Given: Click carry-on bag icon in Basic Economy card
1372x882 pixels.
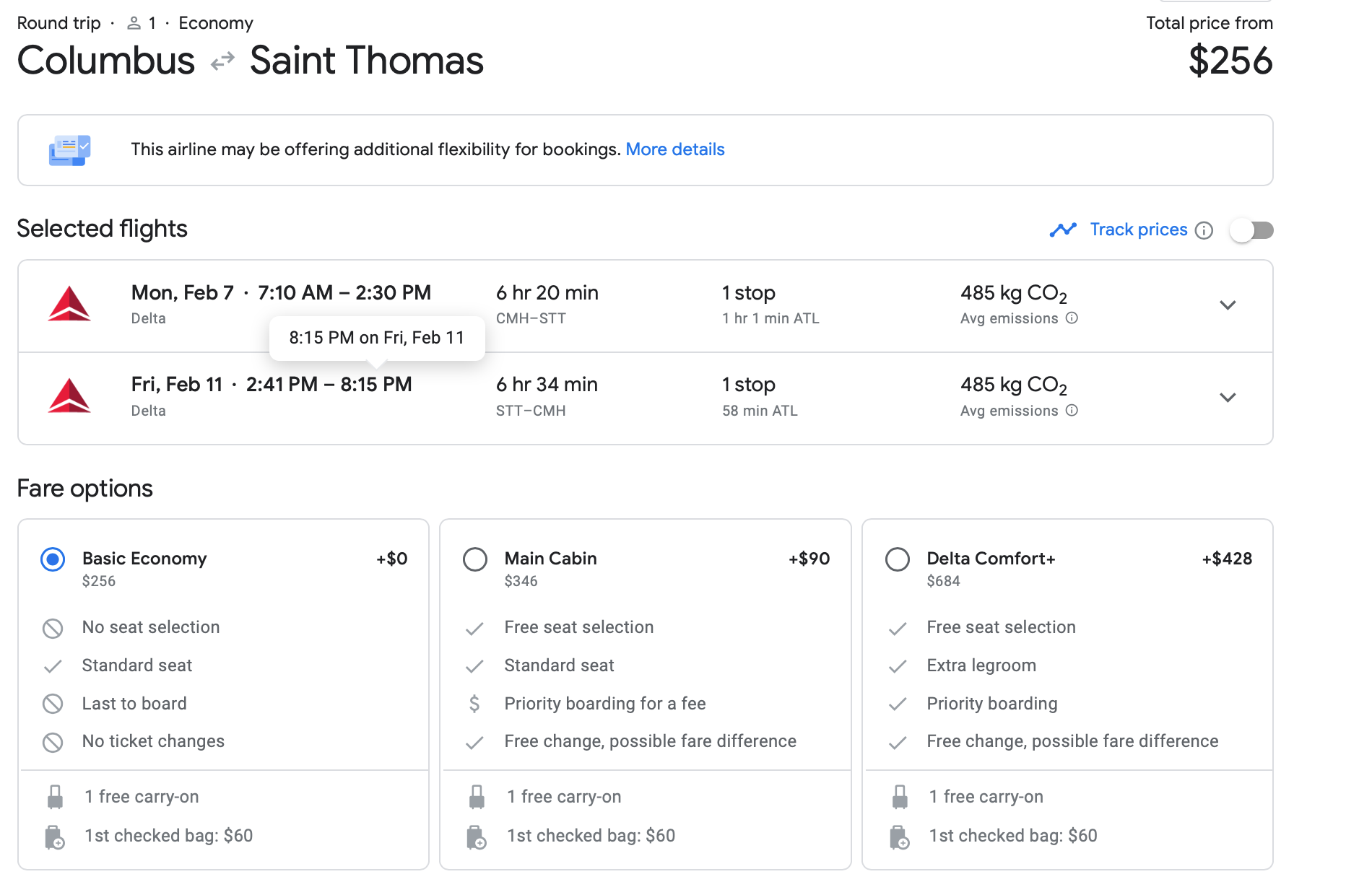Looking at the screenshot, I should pos(55,797).
